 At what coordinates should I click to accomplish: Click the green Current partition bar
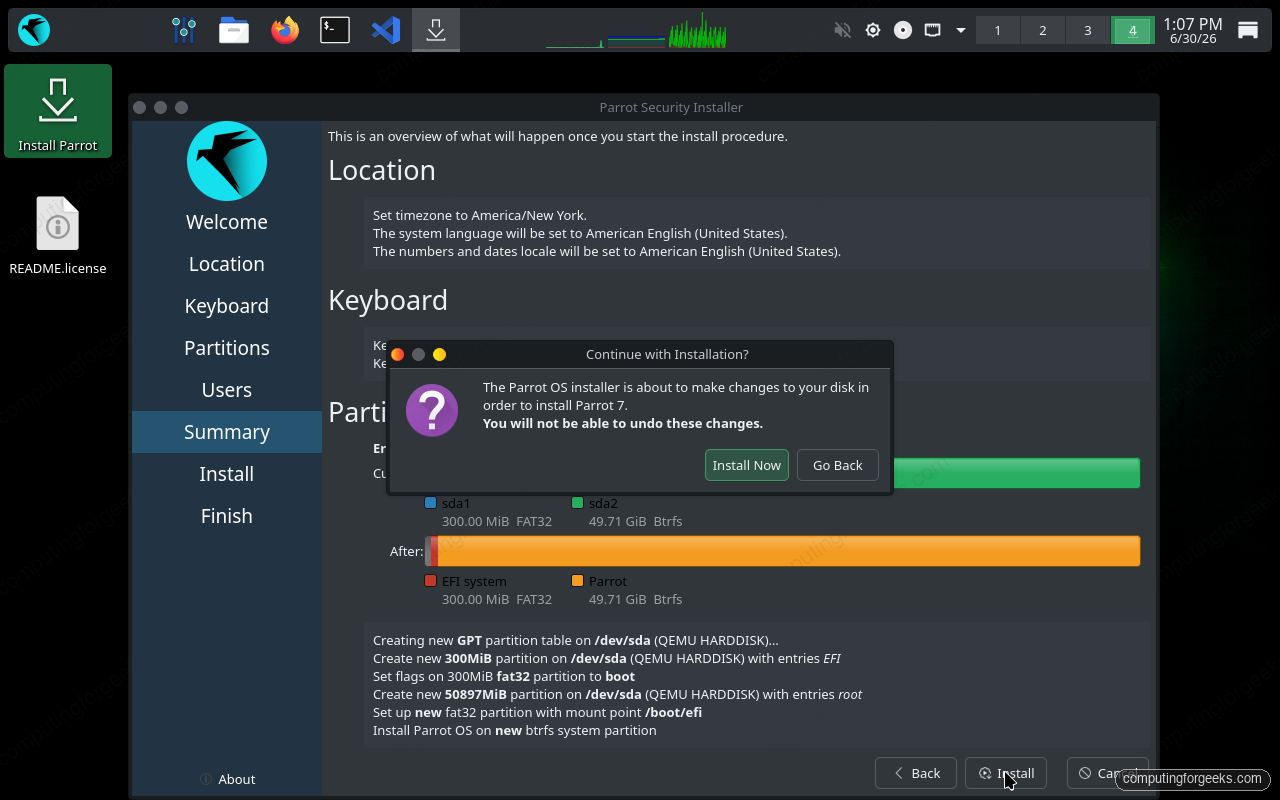point(1016,473)
